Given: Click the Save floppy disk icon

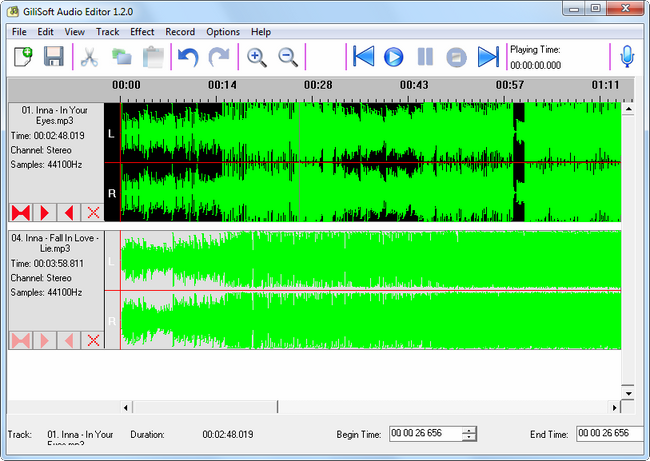Looking at the screenshot, I should 53,57.
